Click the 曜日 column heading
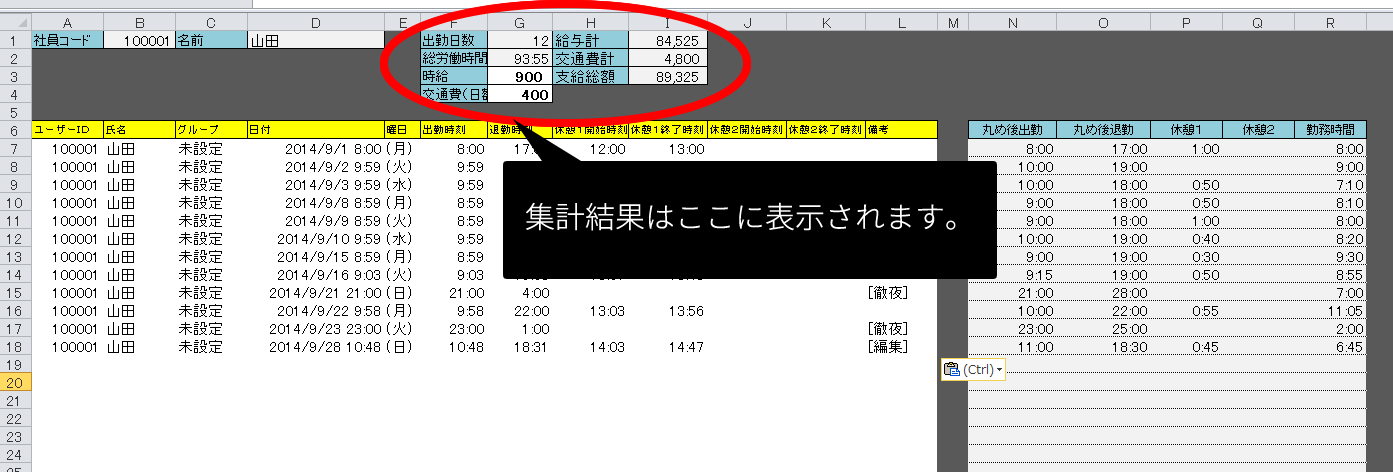The width and height of the screenshot is (1393, 472). [402, 130]
